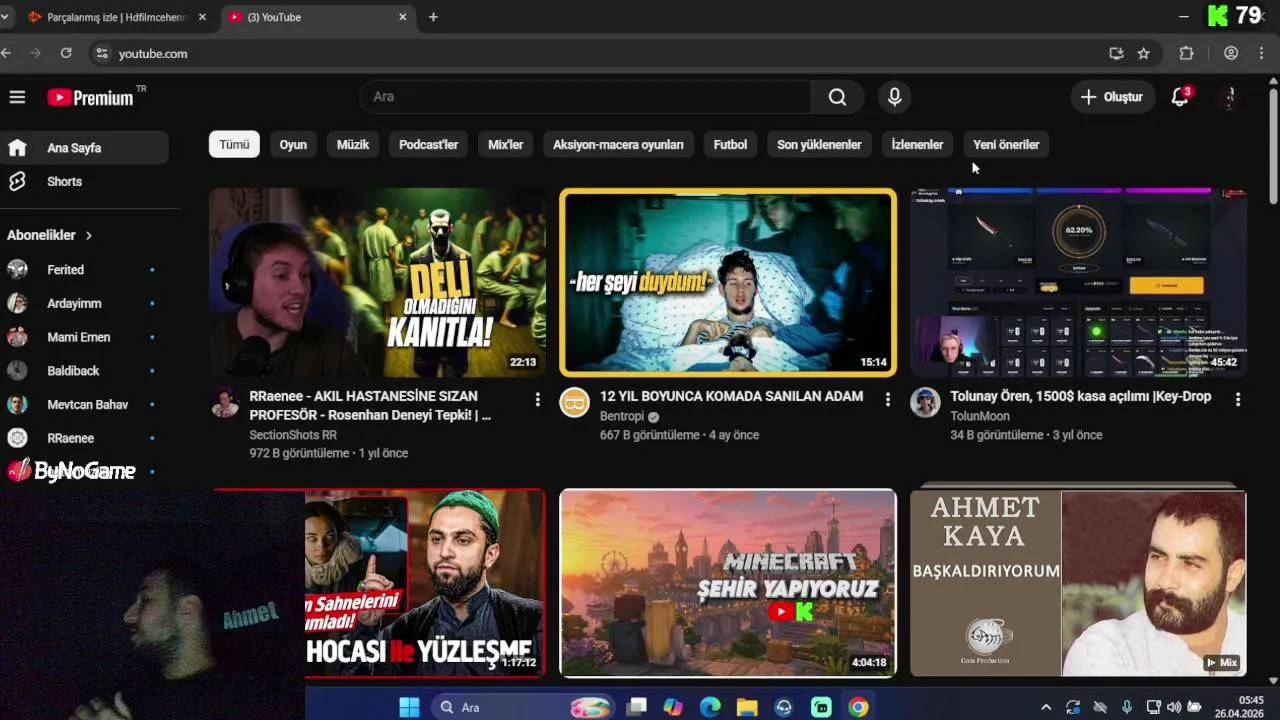Open the Ferited subscription channel
The image size is (1280, 720).
[x=84, y=270]
